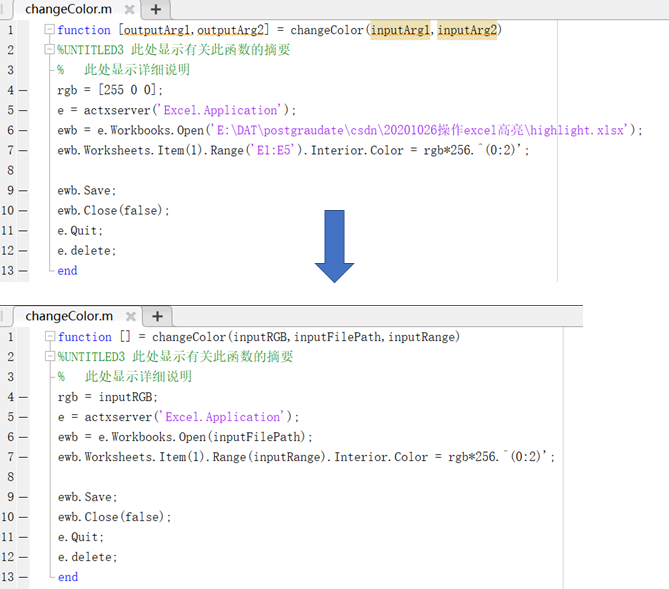Set a breakpoint on line 4 in the top editor
The image size is (669, 589).
23,90
